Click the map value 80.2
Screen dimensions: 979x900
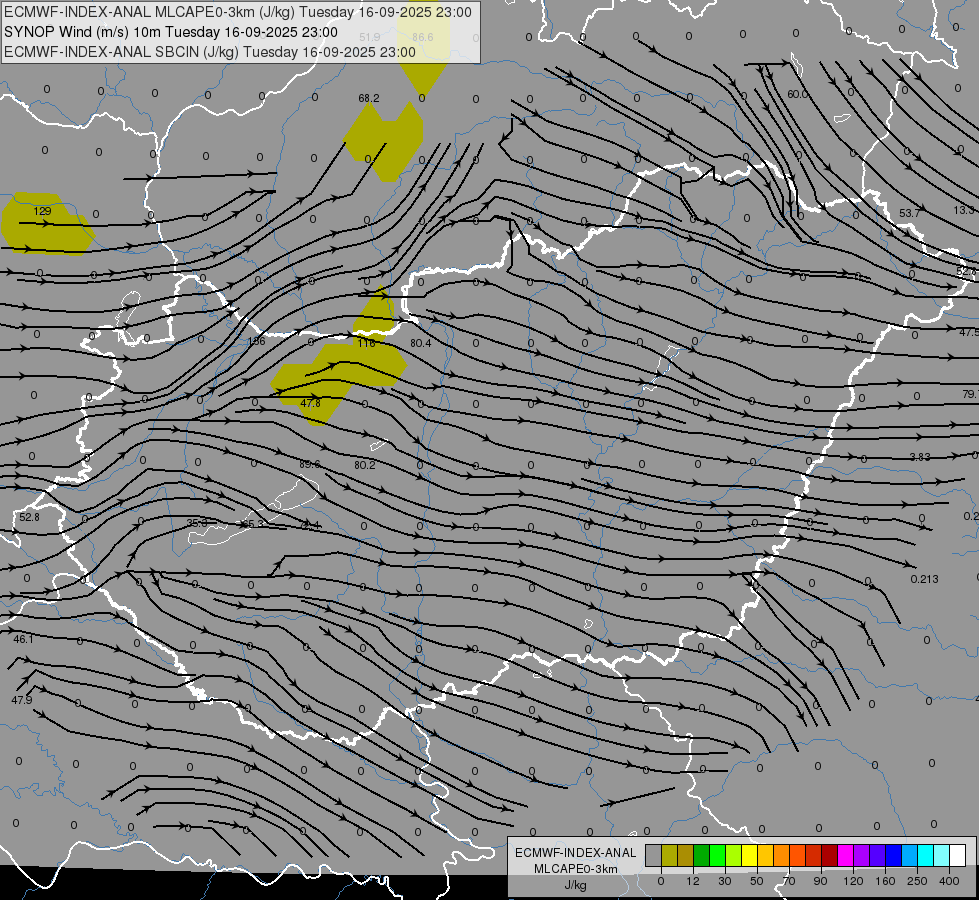click(x=365, y=465)
